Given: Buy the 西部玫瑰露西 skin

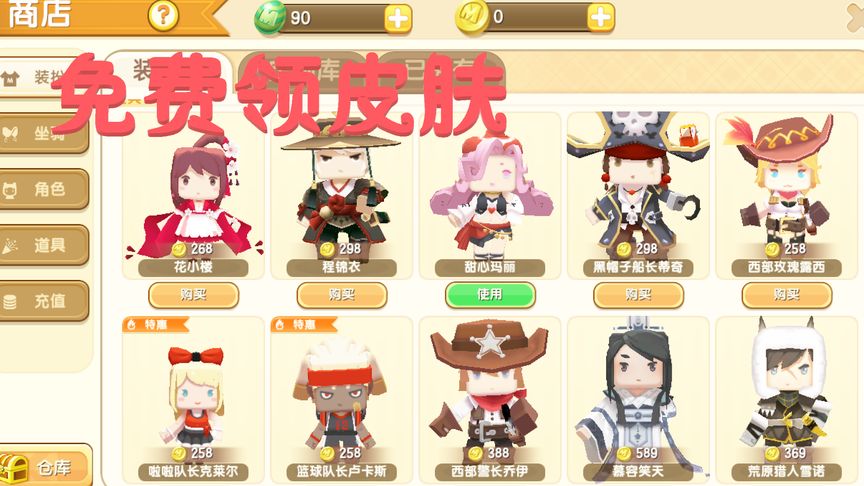Looking at the screenshot, I should pyautogui.click(x=786, y=295).
